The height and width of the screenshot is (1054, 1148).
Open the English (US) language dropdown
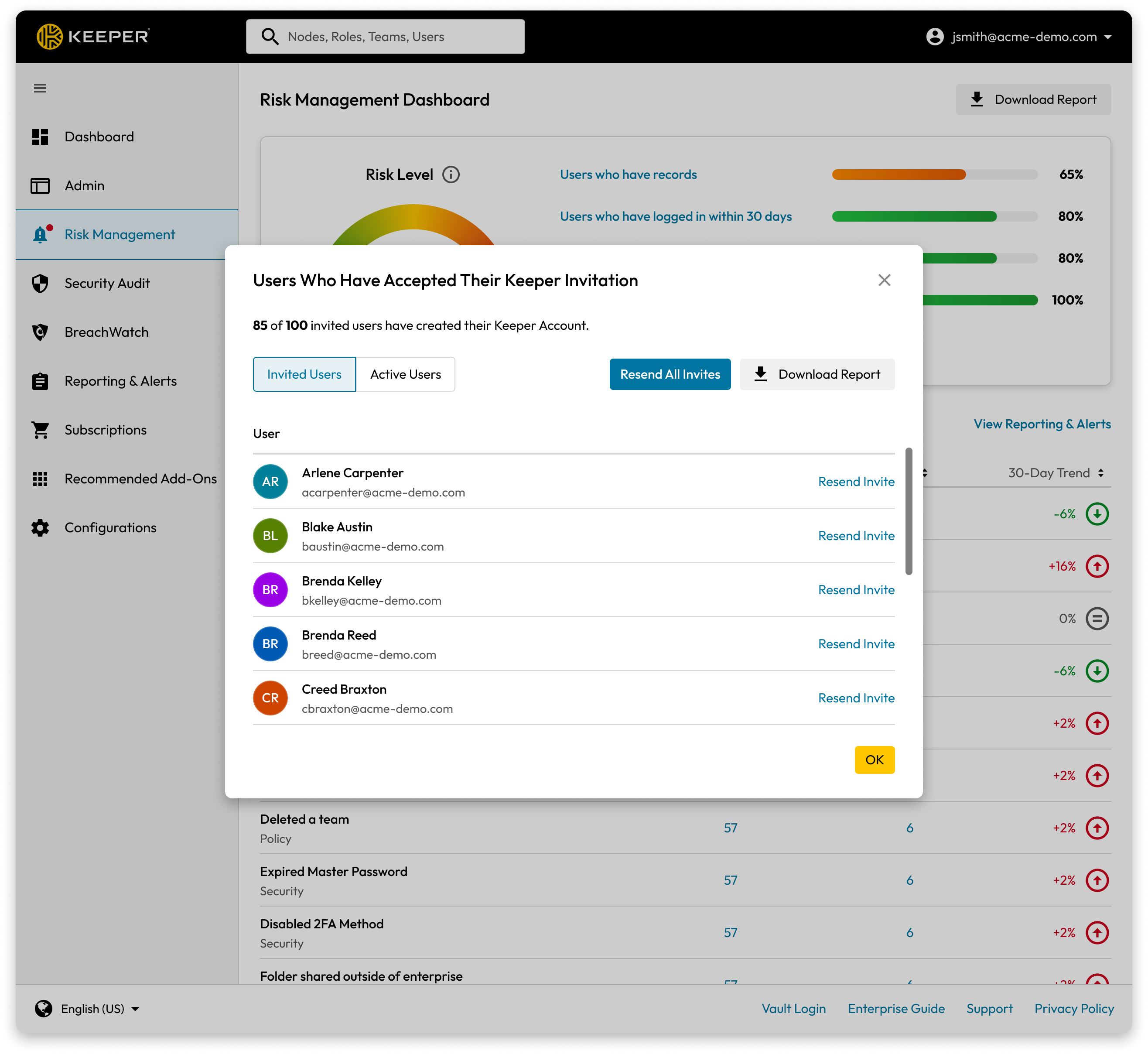135,1008
